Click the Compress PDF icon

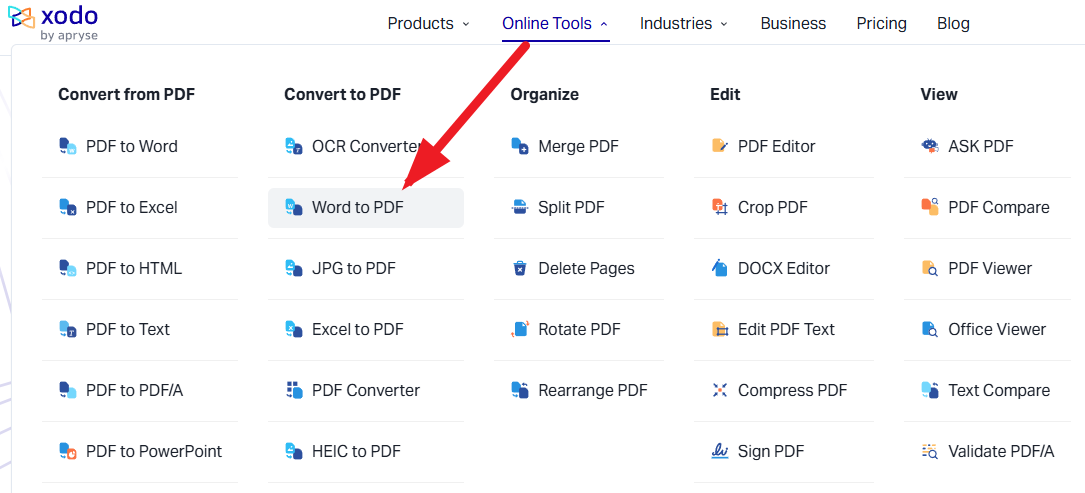tap(720, 390)
